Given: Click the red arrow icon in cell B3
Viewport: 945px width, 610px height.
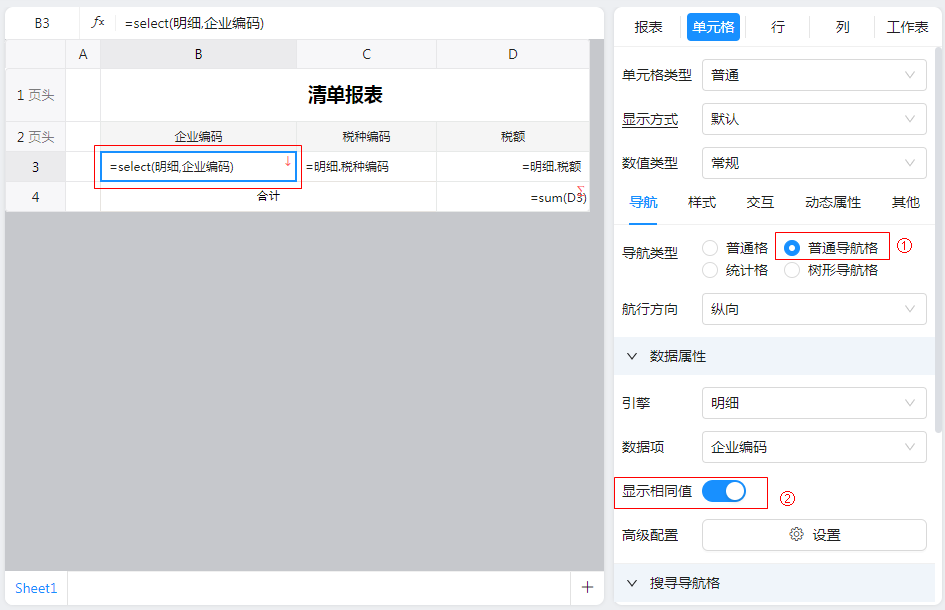Looking at the screenshot, I should point(288,161).
